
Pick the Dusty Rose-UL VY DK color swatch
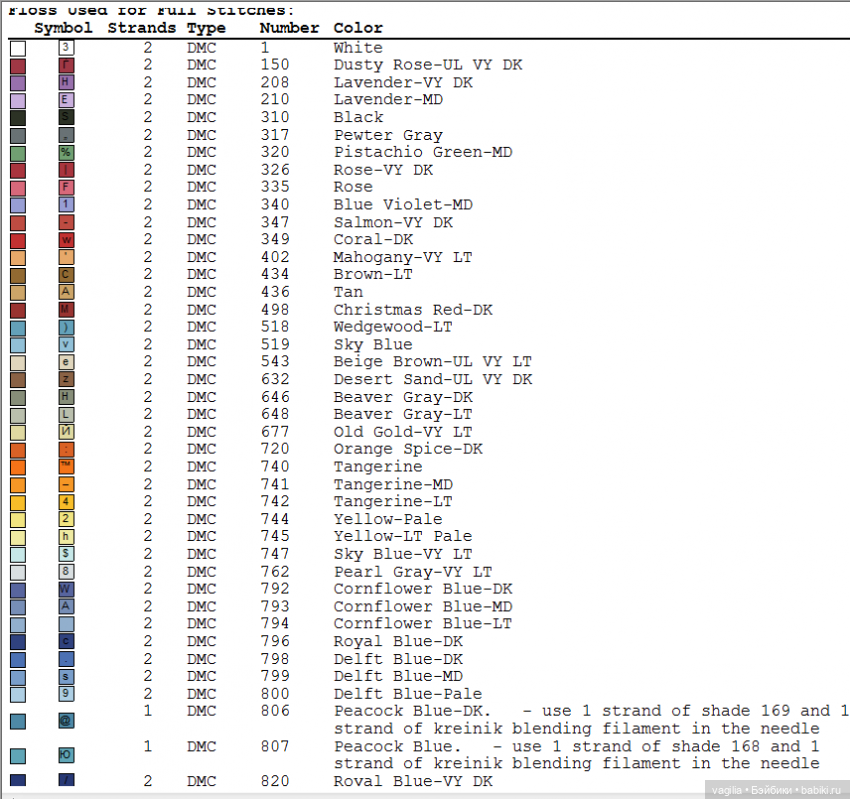(18, 66)
